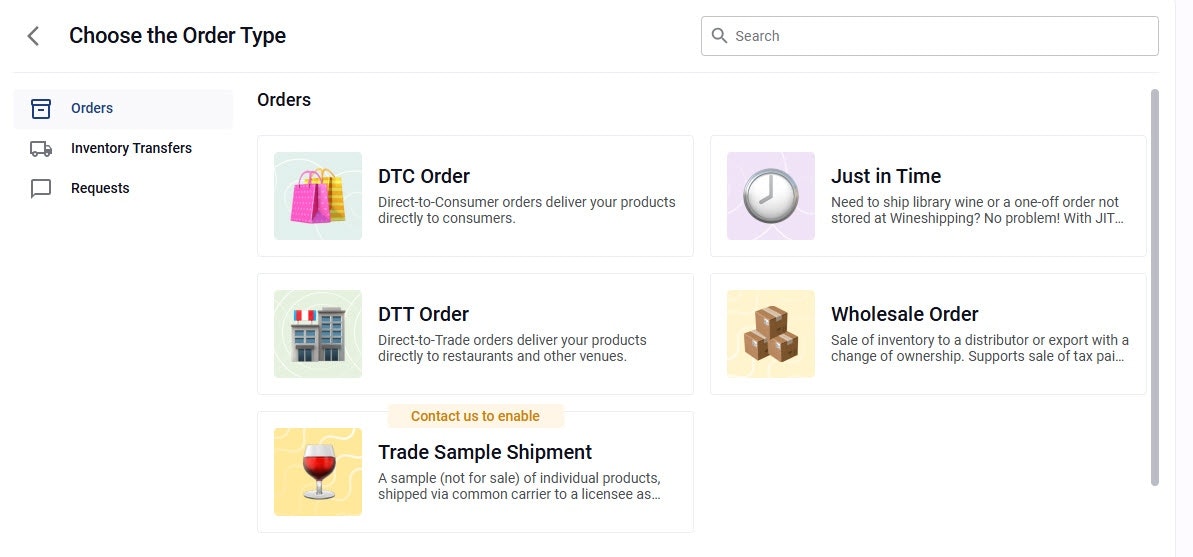Click the Orders archive box icon
1193x557 pixels.
[x=41, y=109]
